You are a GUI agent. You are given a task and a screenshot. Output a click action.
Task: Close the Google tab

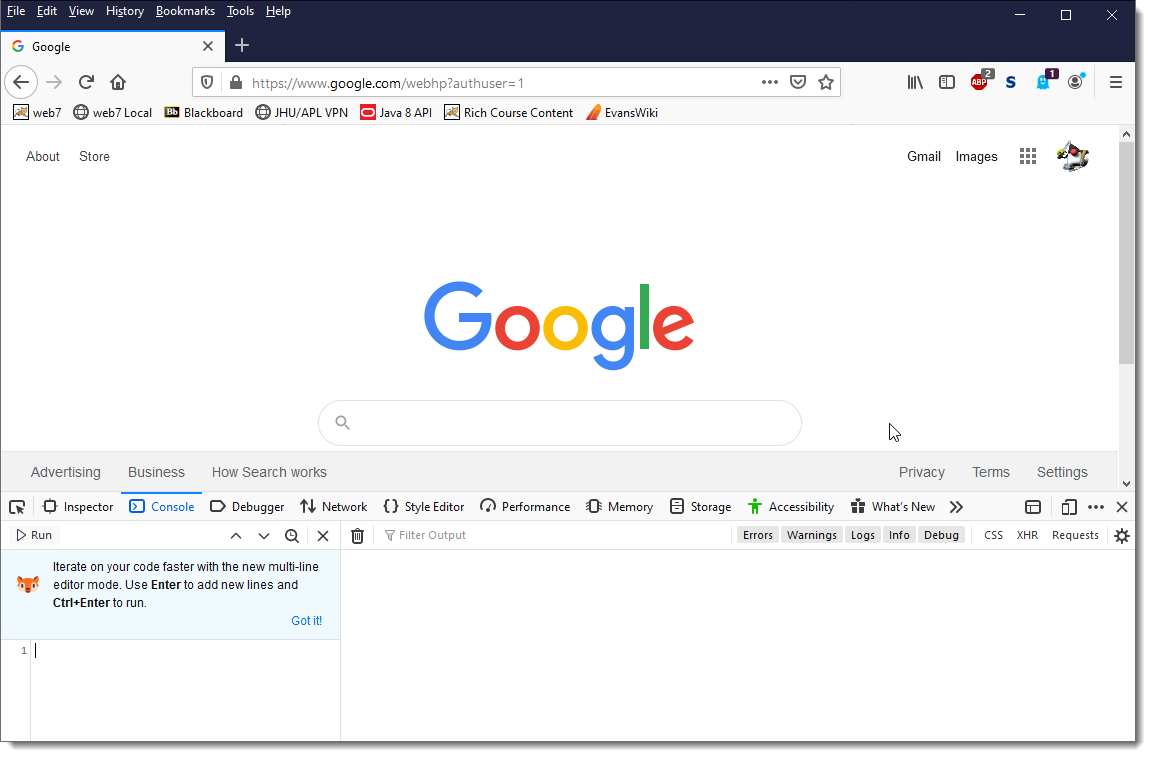pyautogui.click(x=208, y=46)
